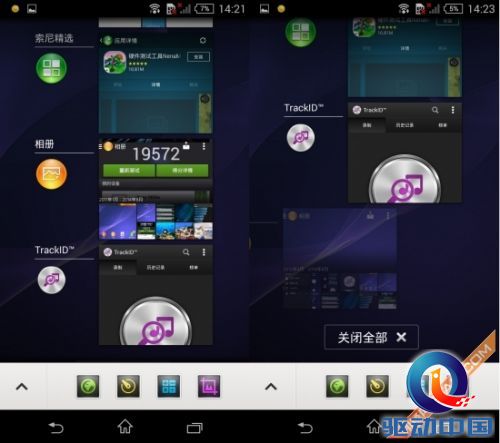Launch timer small app in left bar

[x=128, y=386]
